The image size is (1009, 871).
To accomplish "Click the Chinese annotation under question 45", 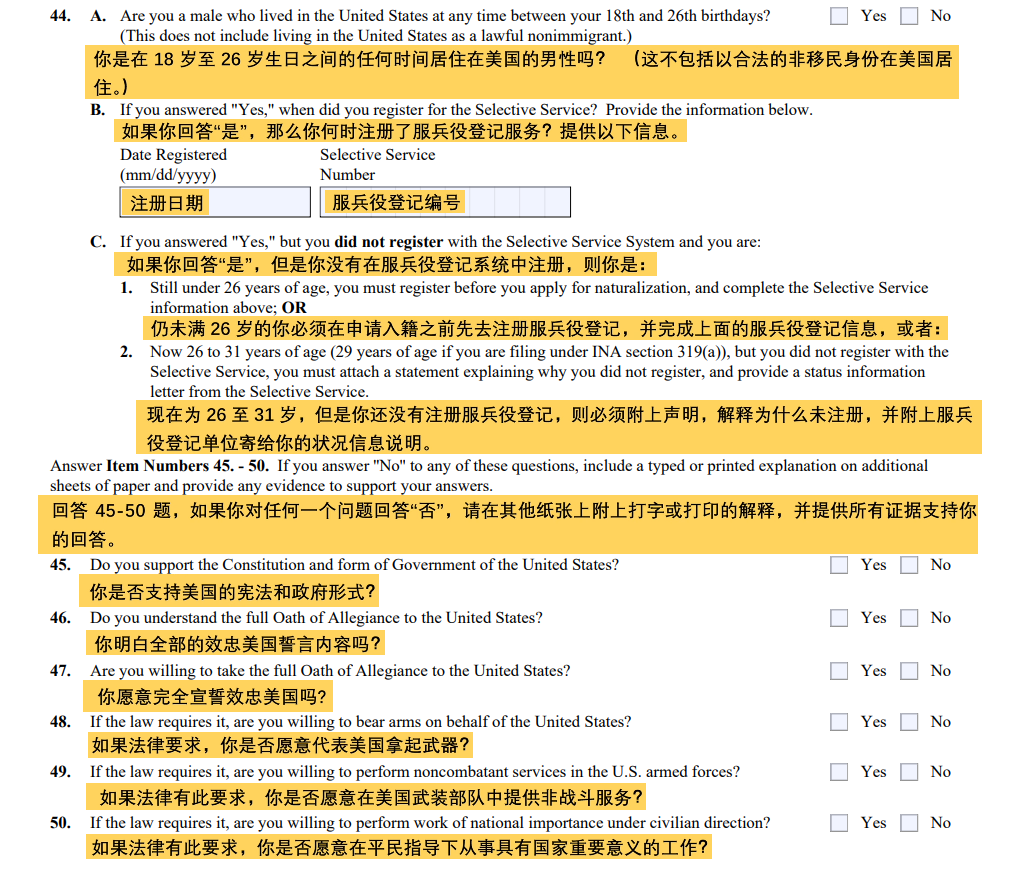I will [234, 591].
